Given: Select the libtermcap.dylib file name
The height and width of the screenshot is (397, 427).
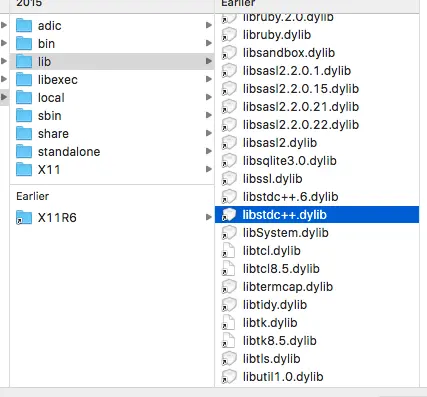Looking at the screenshot, I should pyautogui.click(x=288, y=287).
